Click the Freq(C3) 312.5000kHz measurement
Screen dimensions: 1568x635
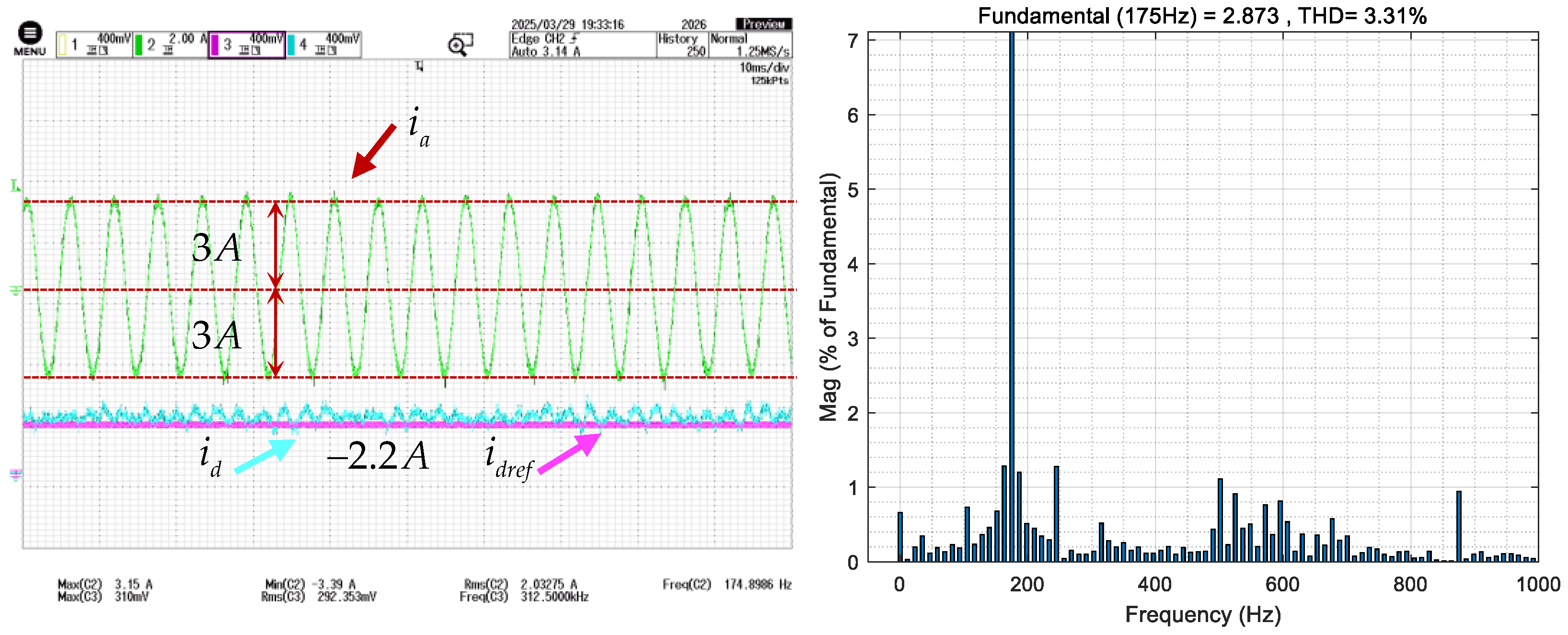tap(524, 597)
